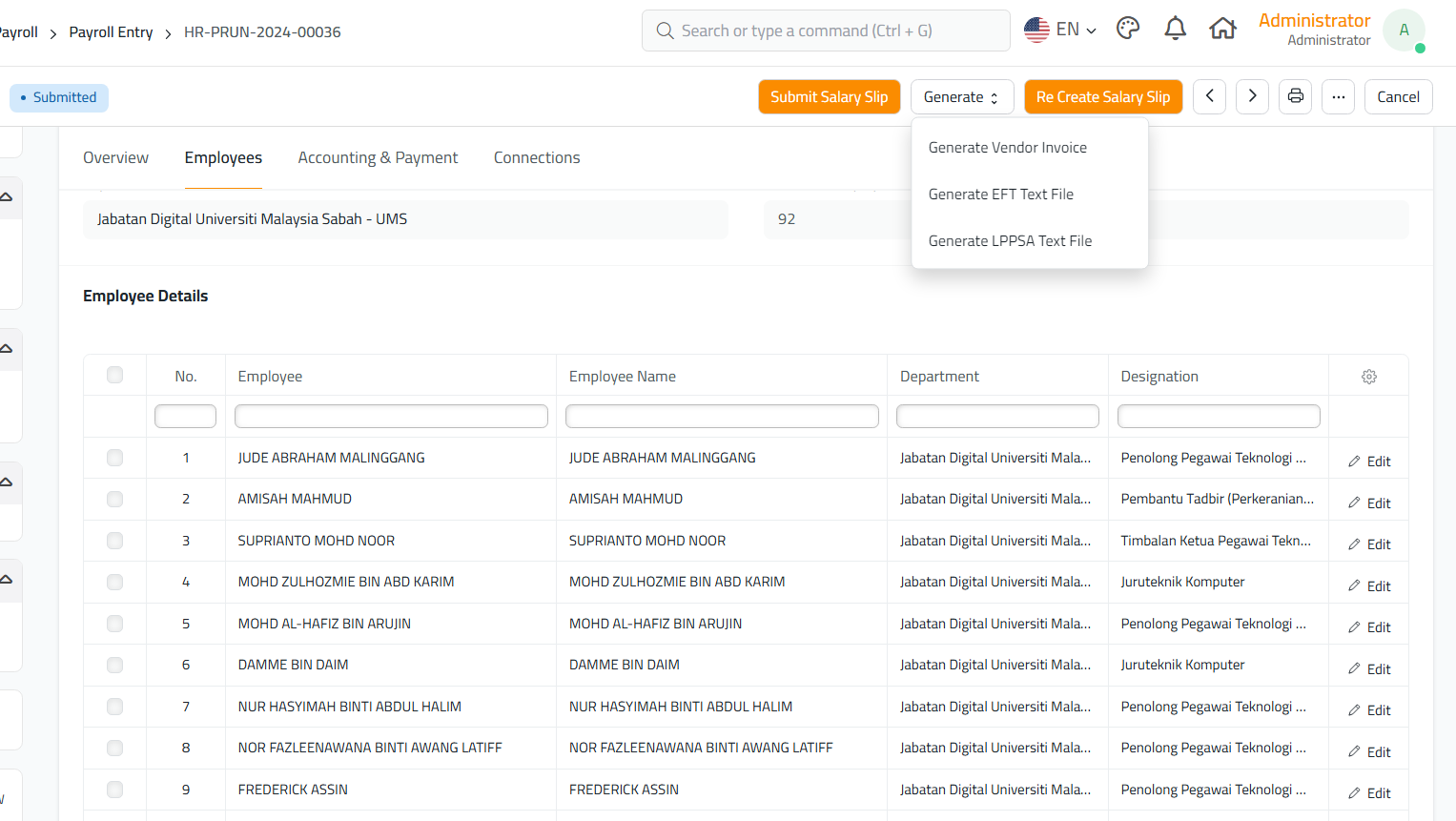Click the Employee Name filter field
This screenshot has height=821, width=1456.
tap(722, 417)
